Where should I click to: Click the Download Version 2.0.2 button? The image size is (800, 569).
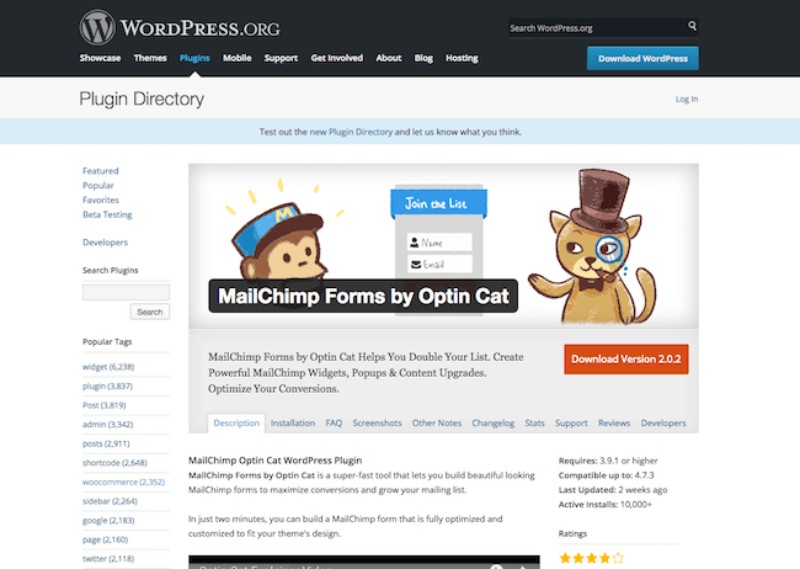click(x=626, y=359)
